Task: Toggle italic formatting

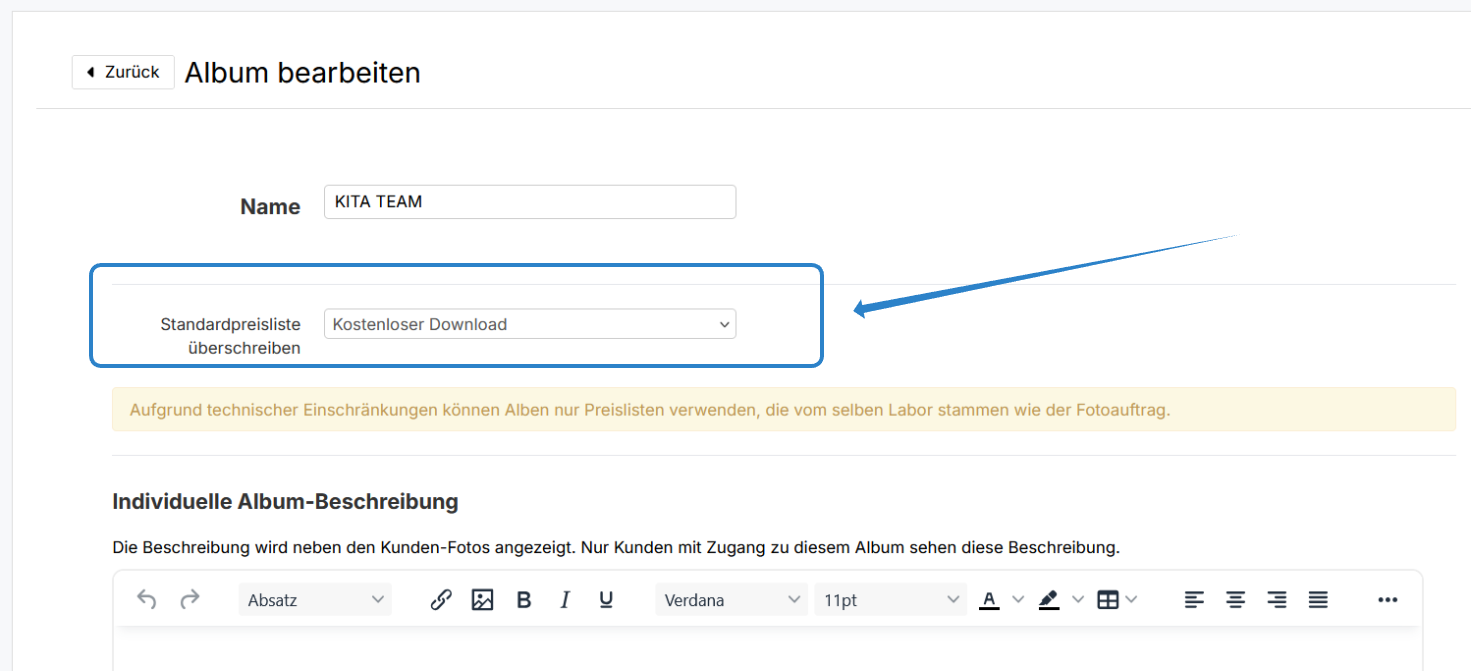Action: (564, 599)
